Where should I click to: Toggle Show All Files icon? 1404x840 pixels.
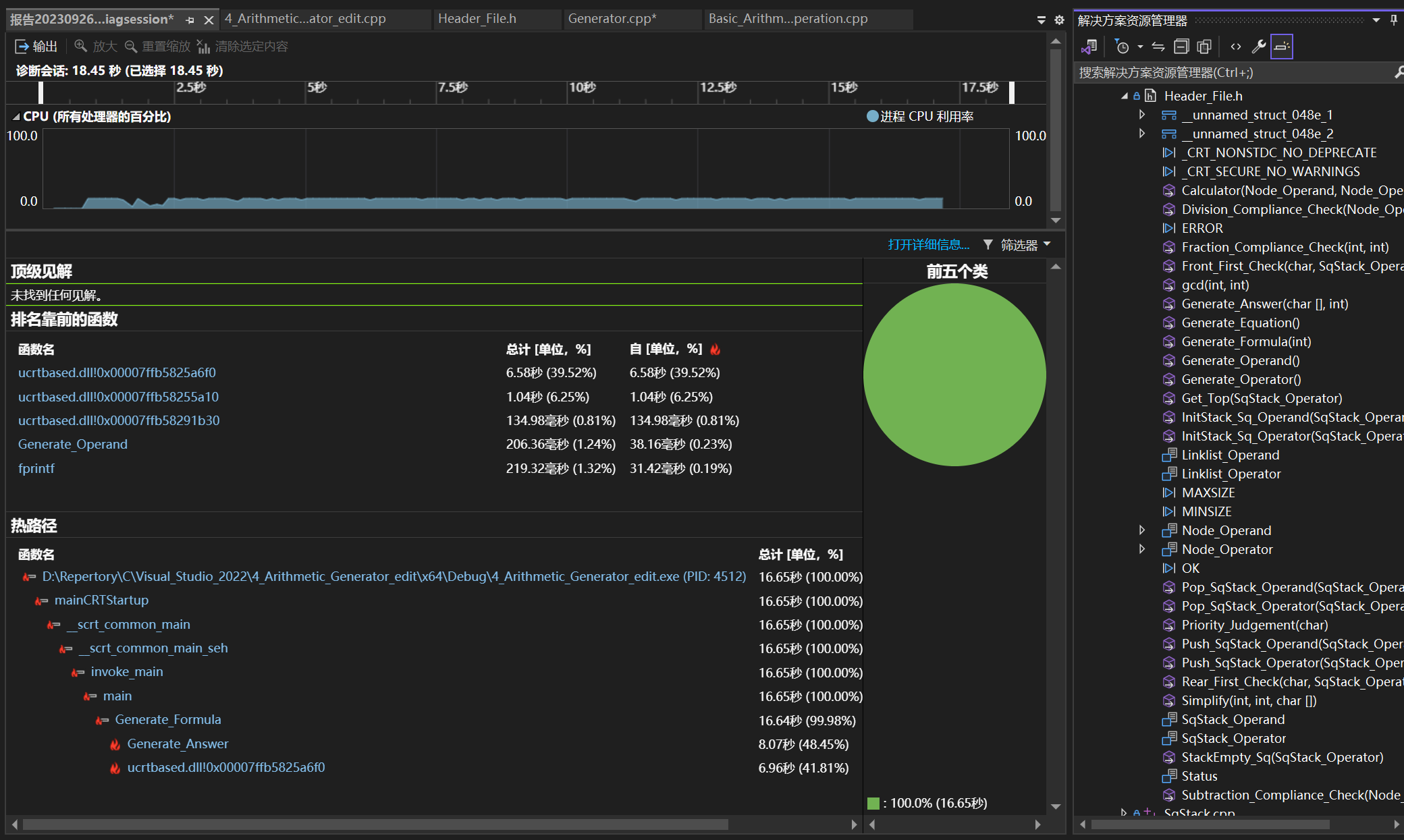(1204, 47)
